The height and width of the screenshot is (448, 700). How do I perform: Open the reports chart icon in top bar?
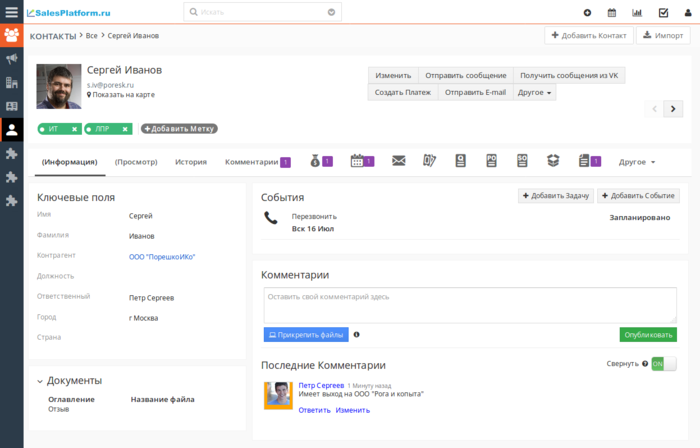[x=637, y=12]
